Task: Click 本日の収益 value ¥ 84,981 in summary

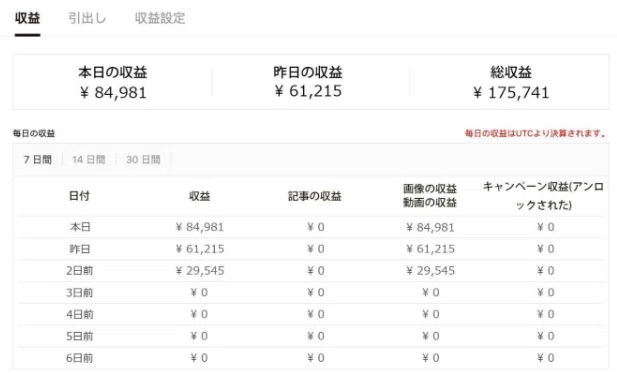Action: click(x=113, y=93)
